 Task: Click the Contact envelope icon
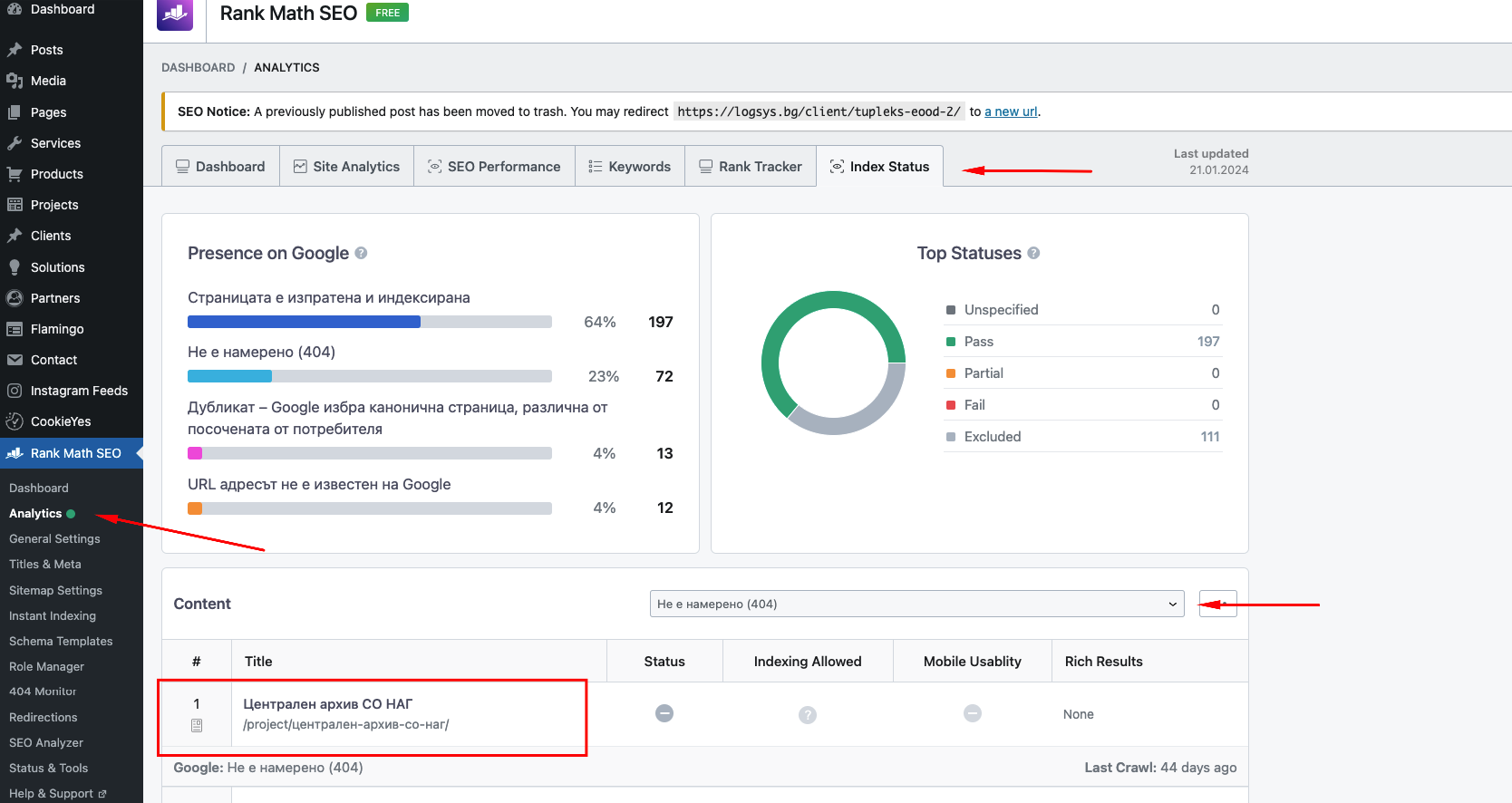coord(15,360)
